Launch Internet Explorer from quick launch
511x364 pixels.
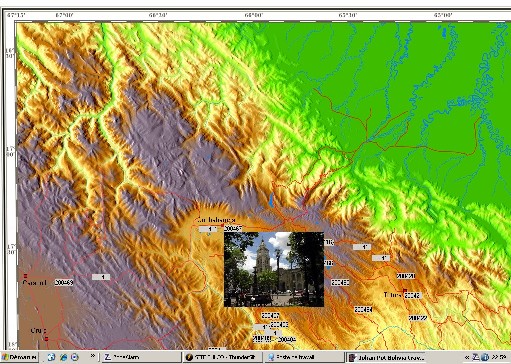click(x=63, y=357)
